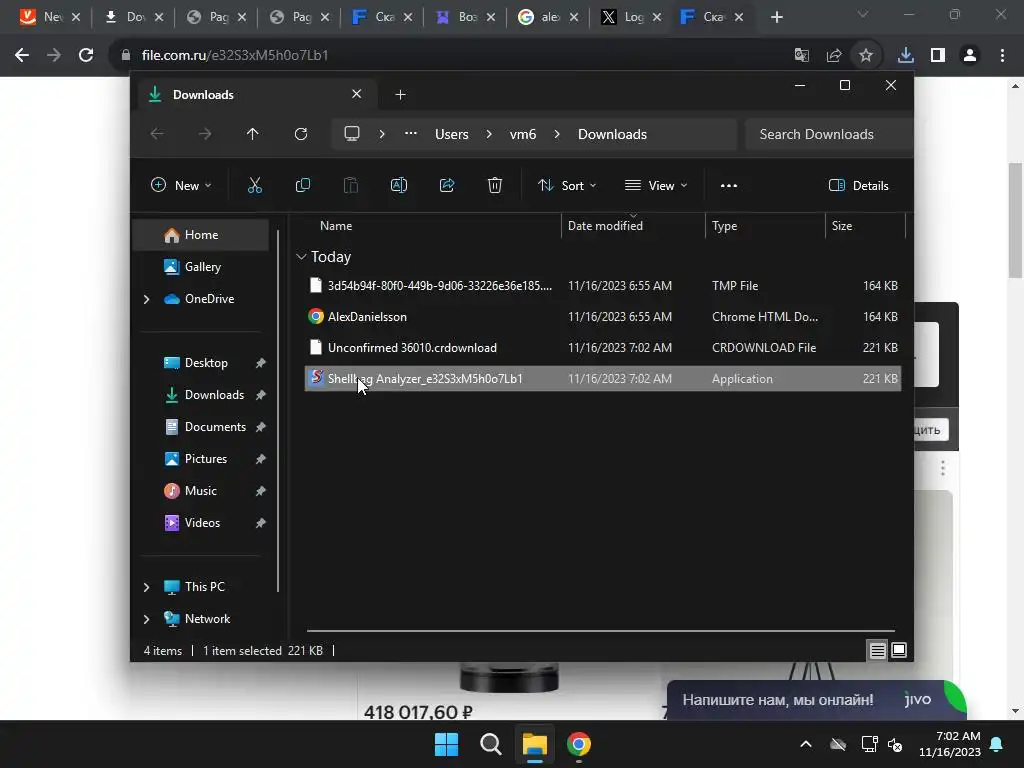Viewport: 1024px width, 768px height.
Task: Open Chrome profile avatar icon
Action: click(x=970, y=55)
